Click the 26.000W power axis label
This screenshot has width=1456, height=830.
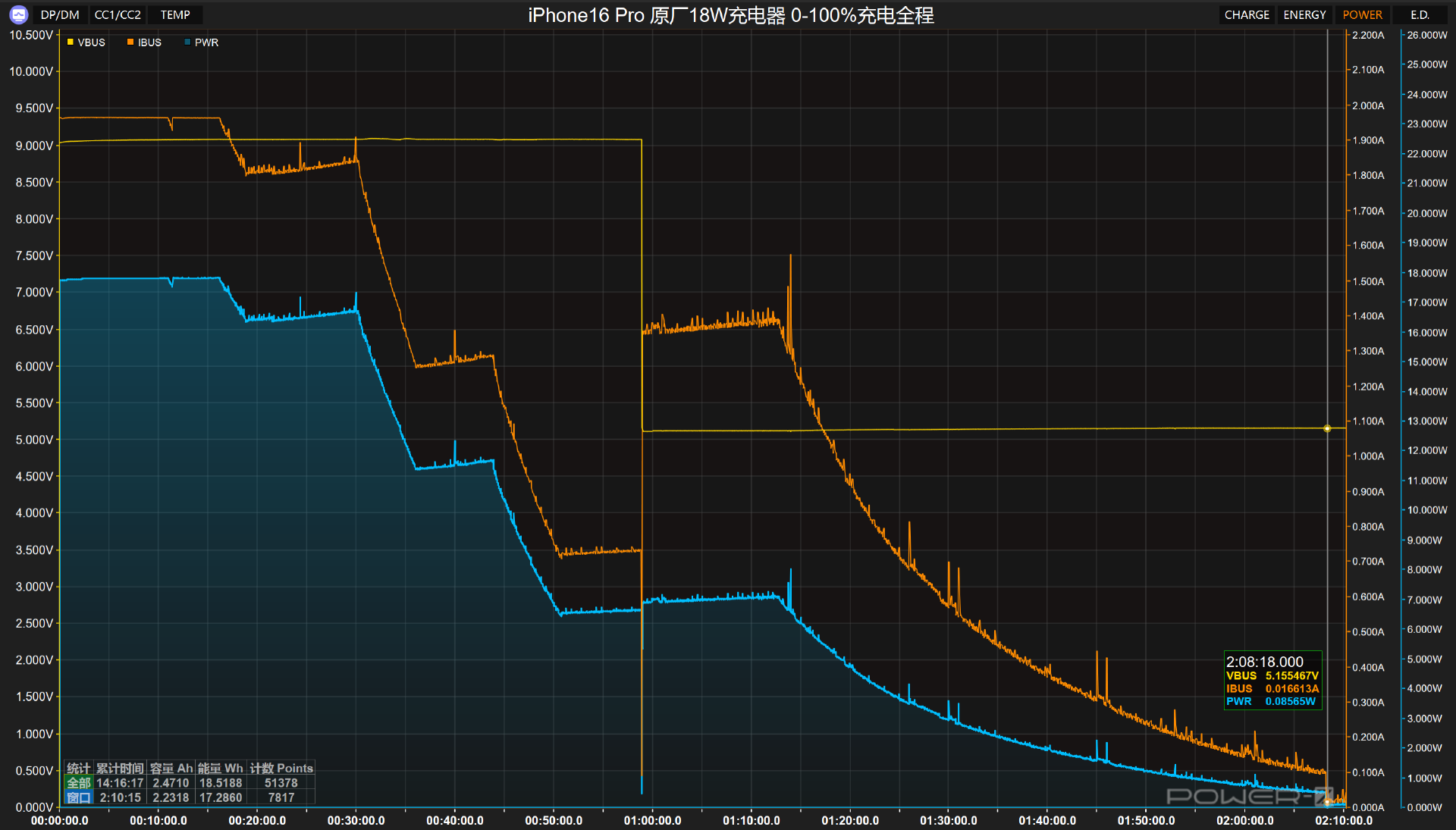(x=1427, y=35)
